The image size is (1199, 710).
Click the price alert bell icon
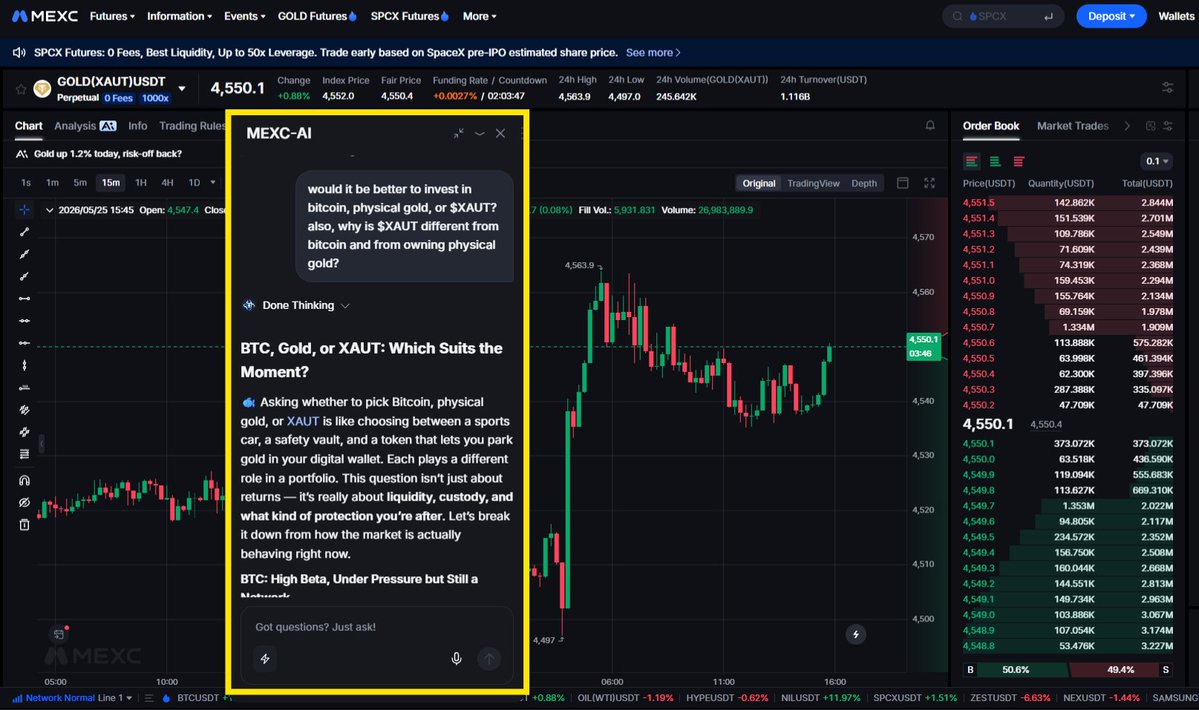tap(930, 125)
